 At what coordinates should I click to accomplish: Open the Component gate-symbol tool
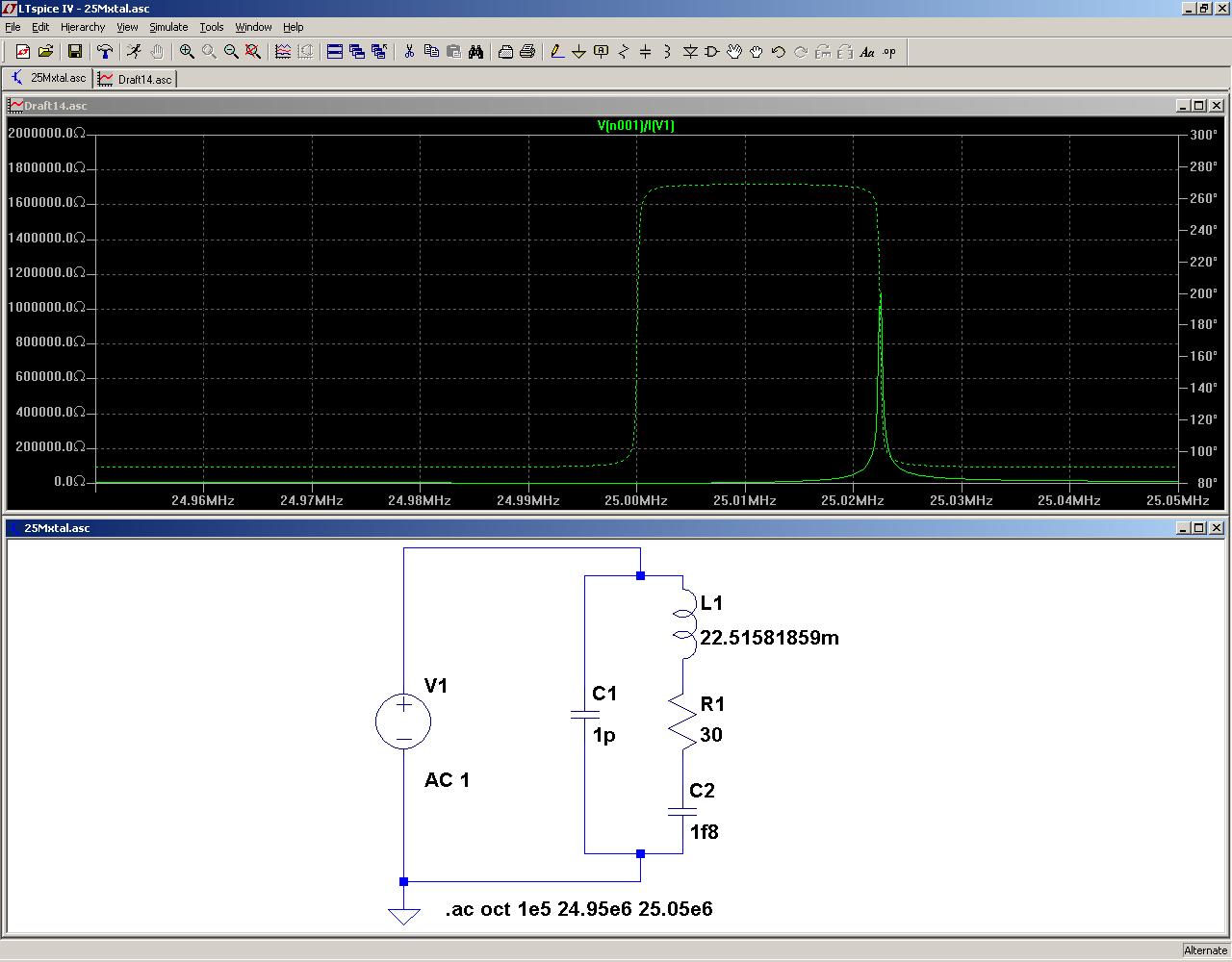[712, 52]
